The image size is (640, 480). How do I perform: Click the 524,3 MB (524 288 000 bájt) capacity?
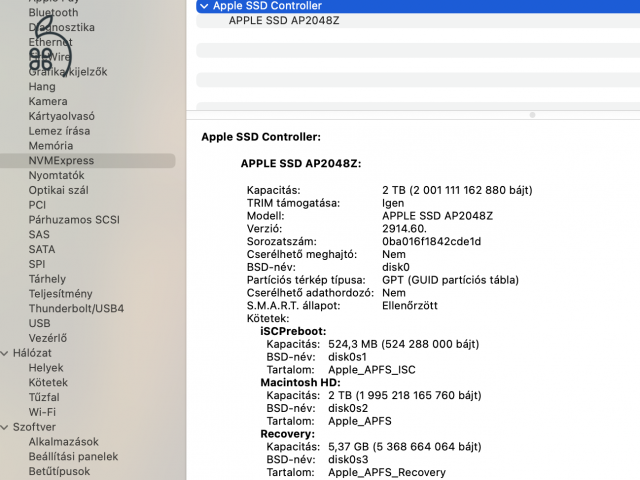click(x=404, y=344)
